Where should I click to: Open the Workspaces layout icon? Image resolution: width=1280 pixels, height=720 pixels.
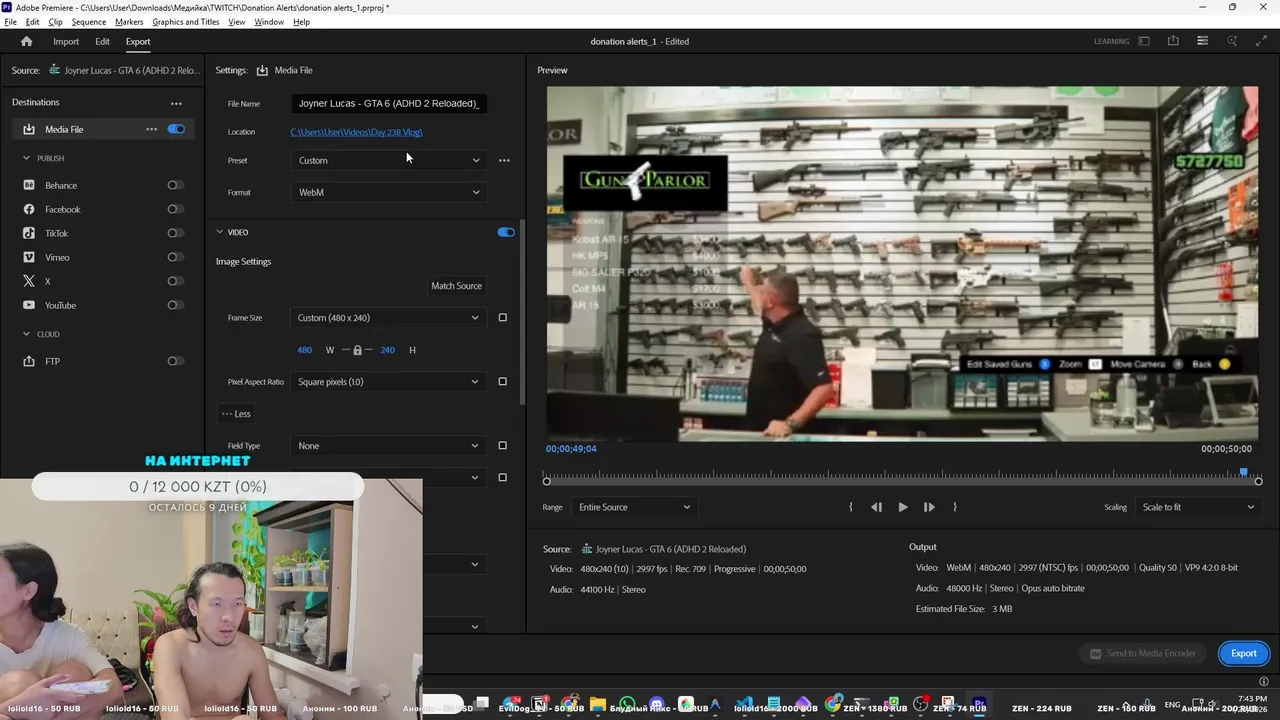click(x=1144, y=41)
